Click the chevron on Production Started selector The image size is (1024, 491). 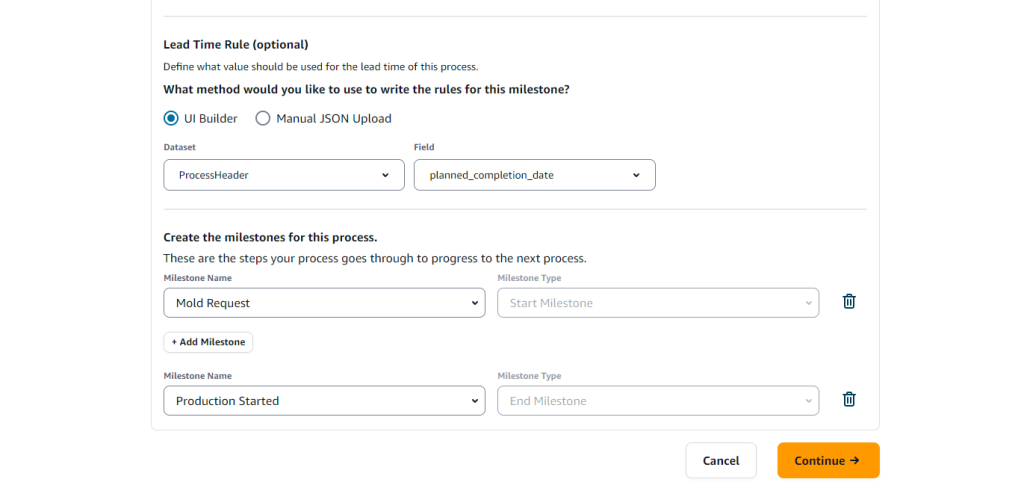pyautogui.click(x=474, y=401)
